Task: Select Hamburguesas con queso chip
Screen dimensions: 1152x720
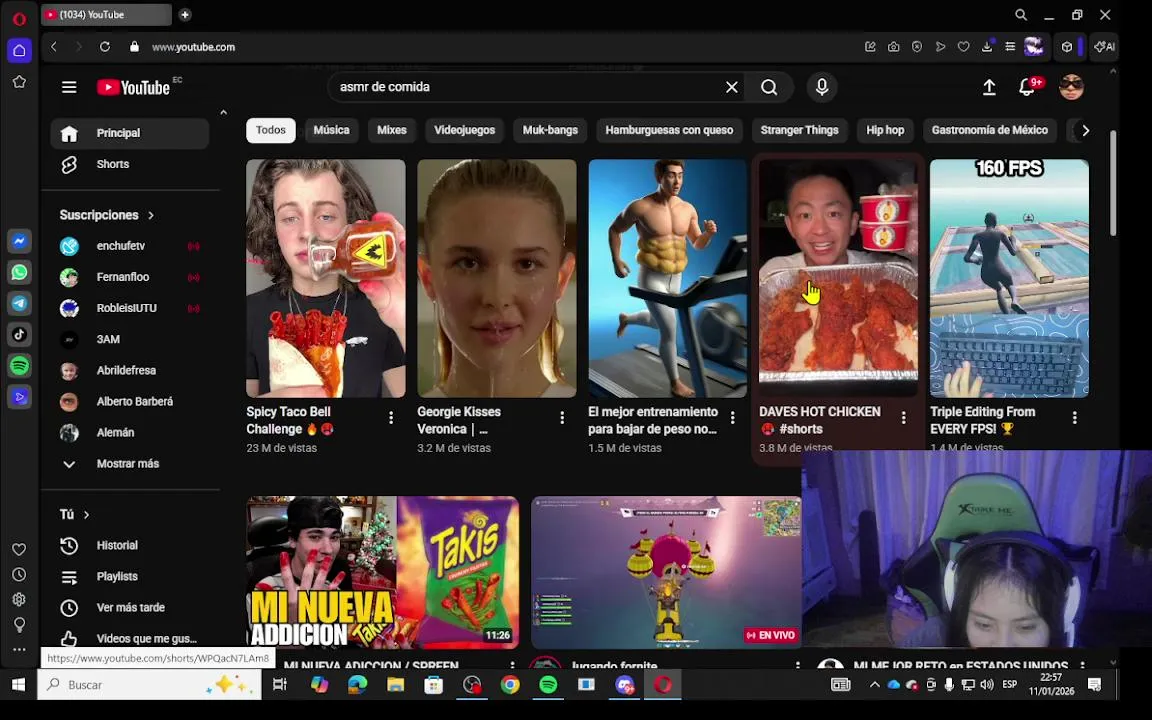Action: 669,130
